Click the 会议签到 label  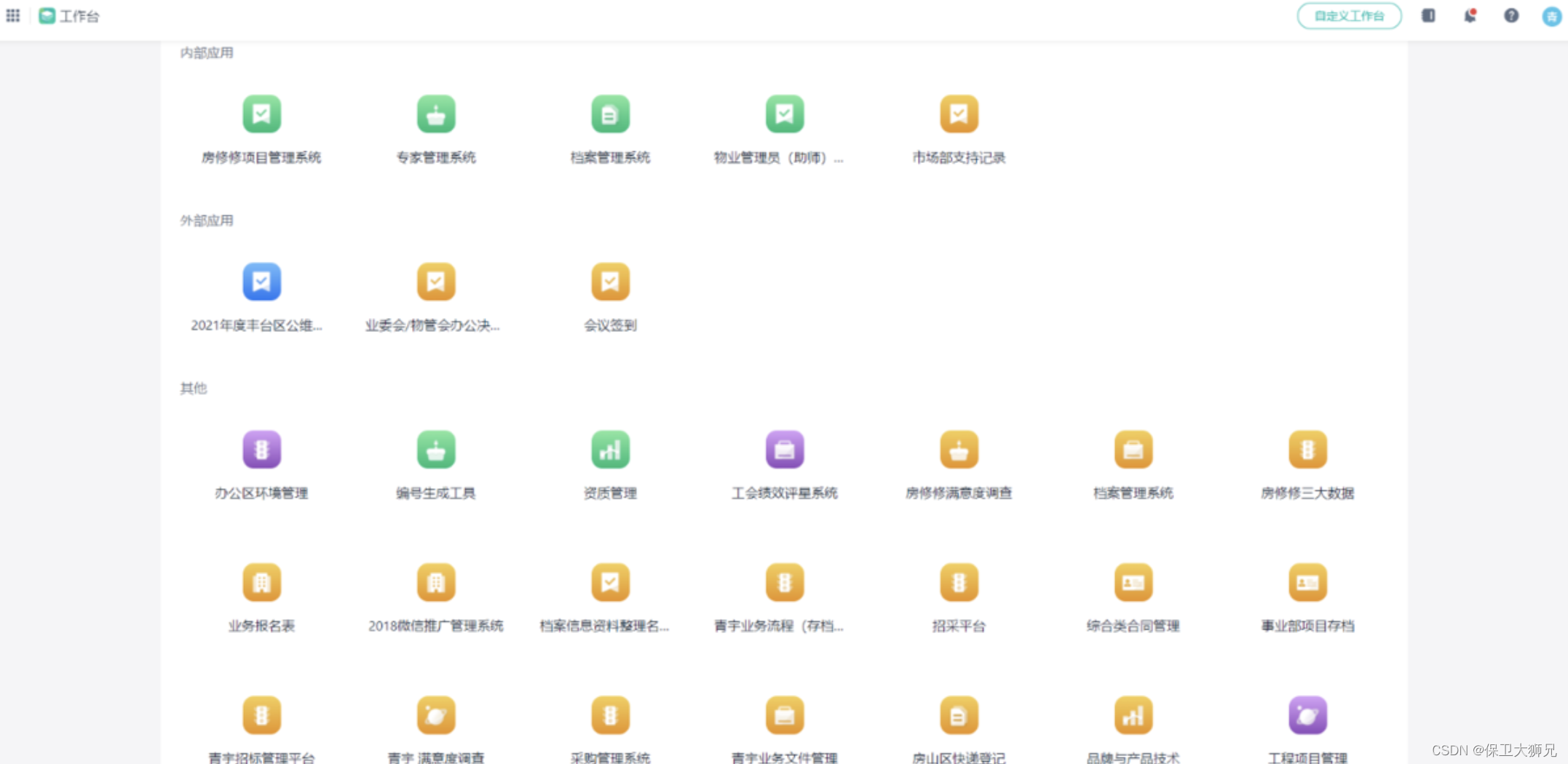coord(610,325)
